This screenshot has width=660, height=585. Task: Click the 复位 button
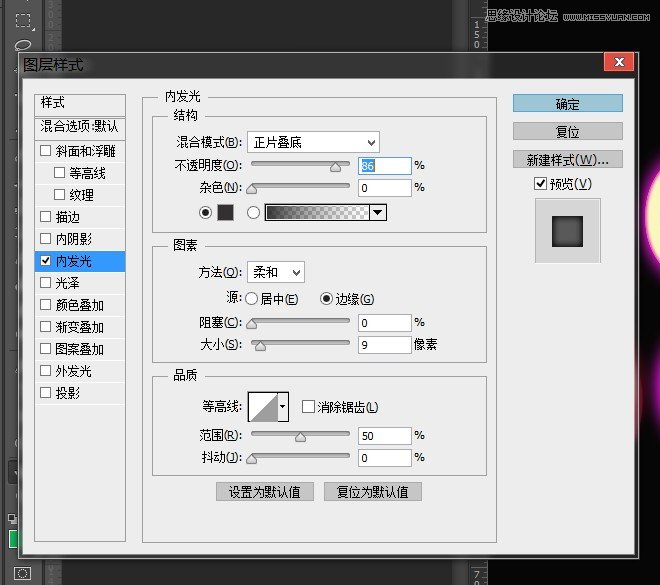567,132
